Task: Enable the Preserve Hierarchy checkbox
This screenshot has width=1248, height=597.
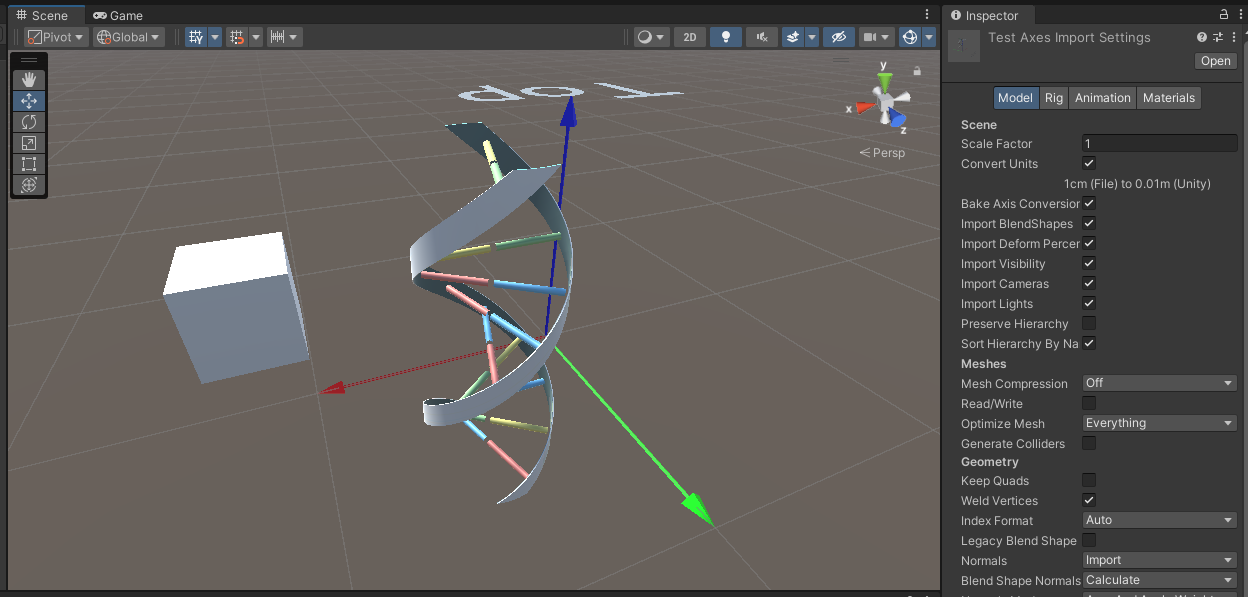Action: pos(1088,323)
